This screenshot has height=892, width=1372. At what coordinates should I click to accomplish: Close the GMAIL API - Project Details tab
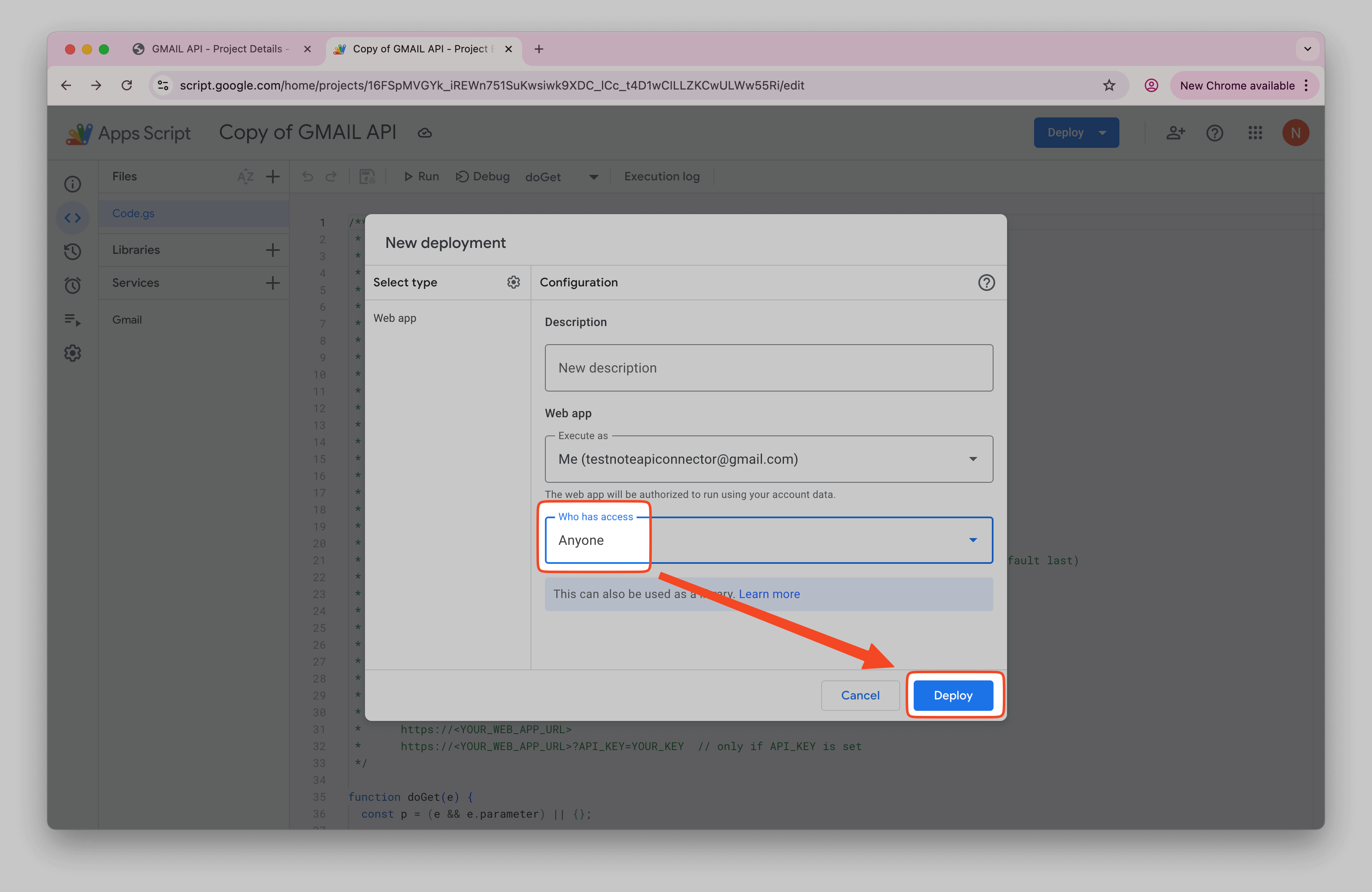(307, 49)
